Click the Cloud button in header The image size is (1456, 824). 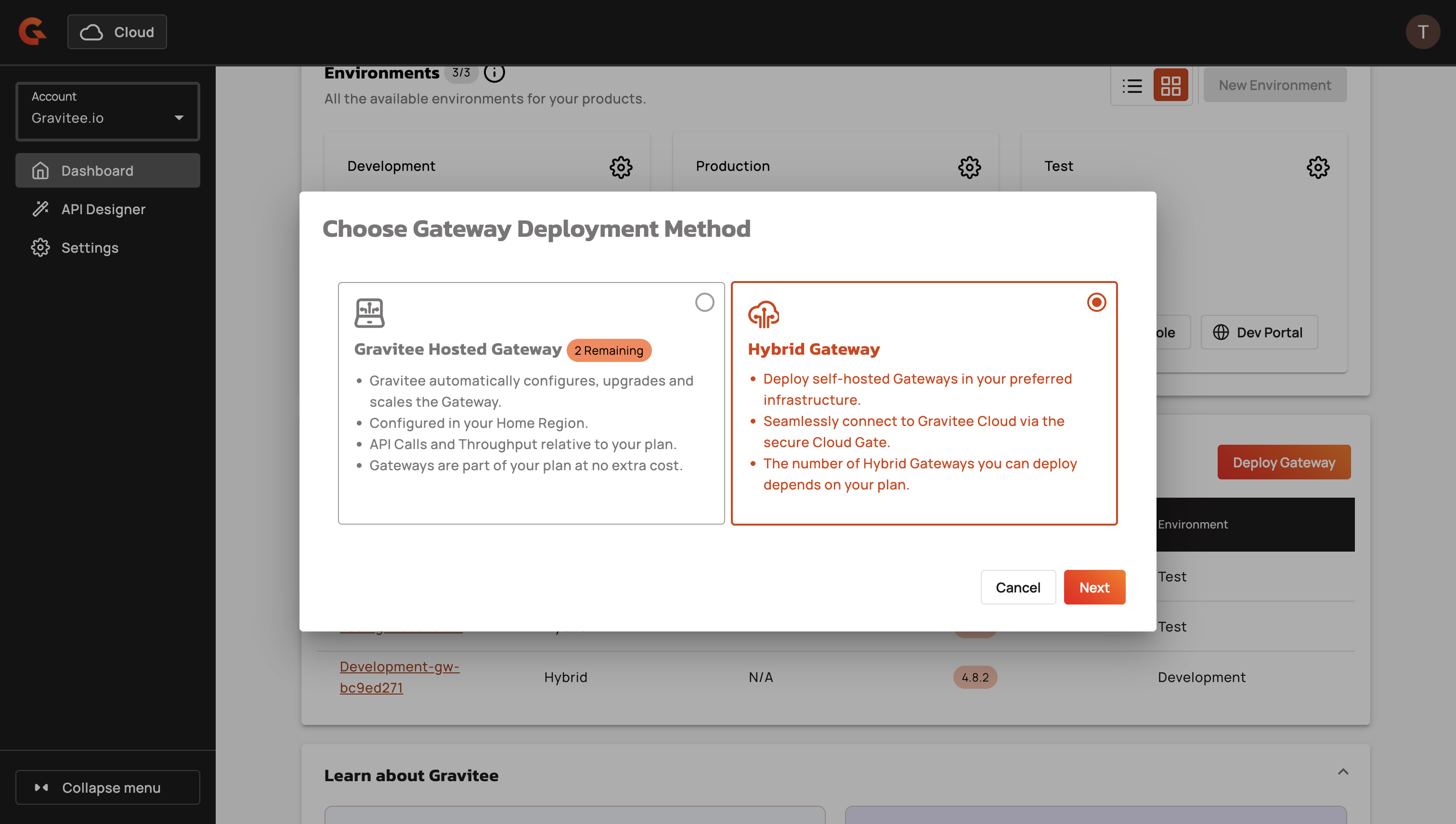pos(117,32)
